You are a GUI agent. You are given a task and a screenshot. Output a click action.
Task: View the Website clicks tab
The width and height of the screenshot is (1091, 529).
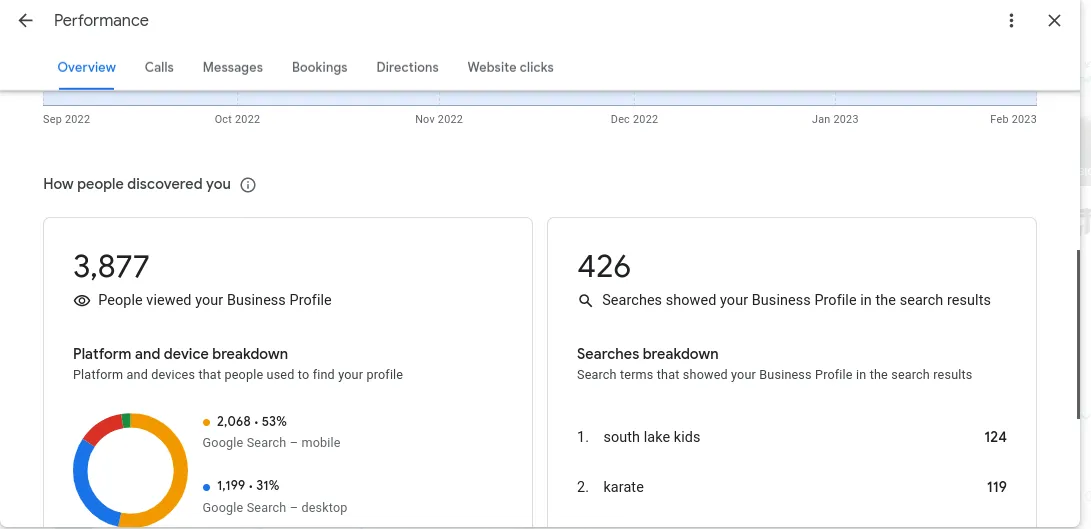(510, 67)
